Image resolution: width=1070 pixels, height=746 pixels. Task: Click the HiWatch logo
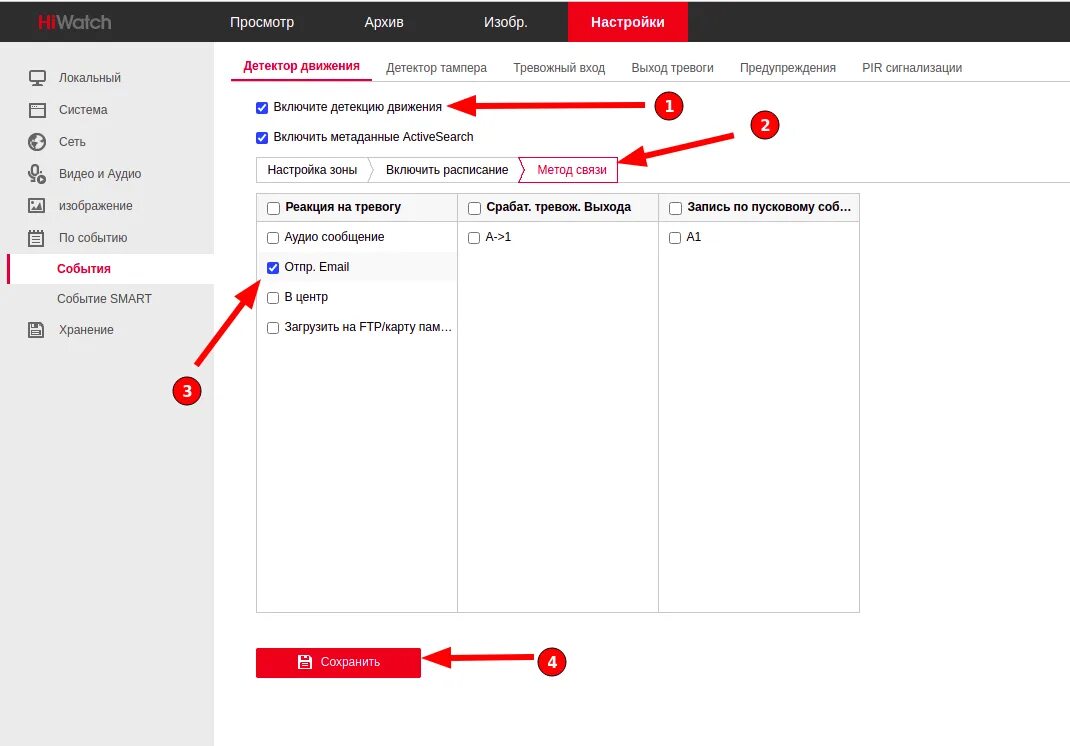coord(74,22)
